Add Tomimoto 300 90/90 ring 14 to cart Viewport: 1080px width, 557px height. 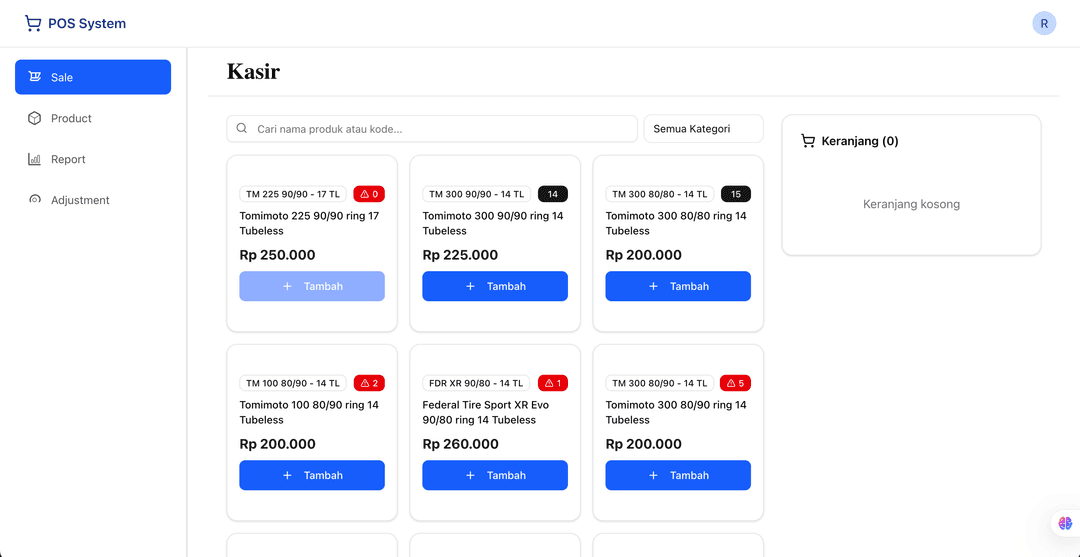coord(495,286)
